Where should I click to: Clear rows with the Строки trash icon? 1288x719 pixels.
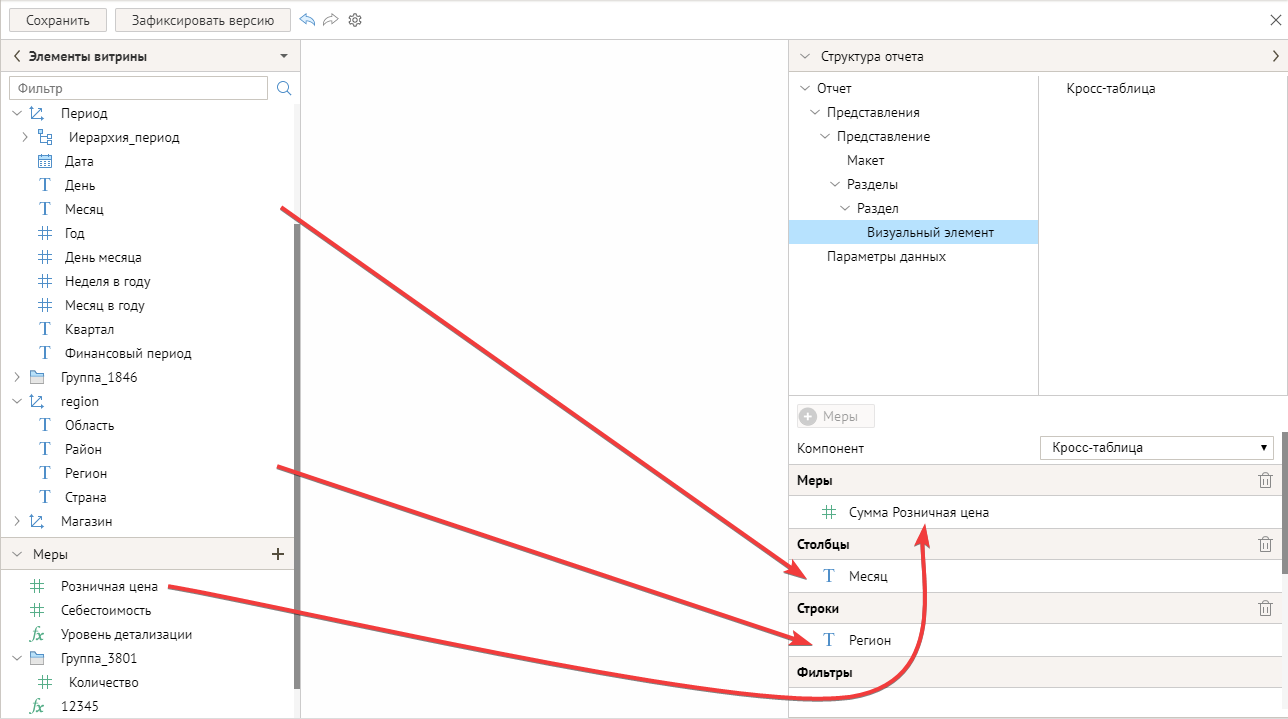click(1265, 608)
